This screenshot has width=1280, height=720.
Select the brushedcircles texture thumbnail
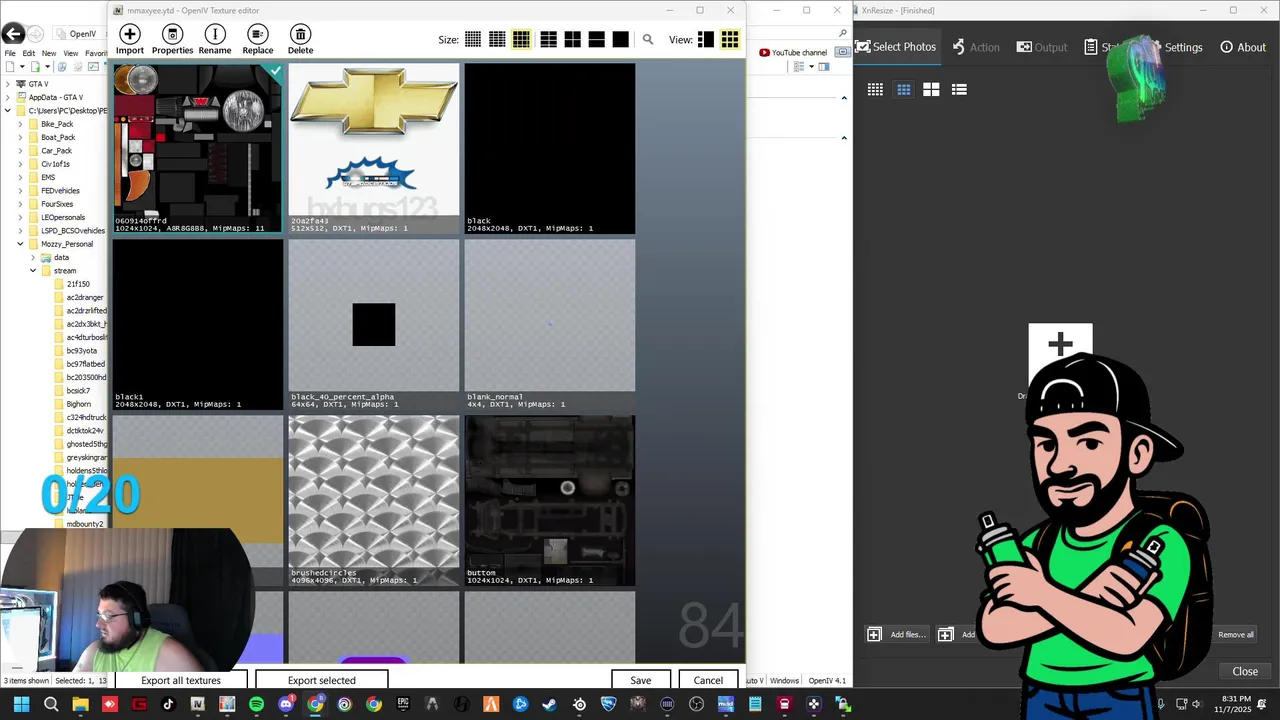click(374, 500)
